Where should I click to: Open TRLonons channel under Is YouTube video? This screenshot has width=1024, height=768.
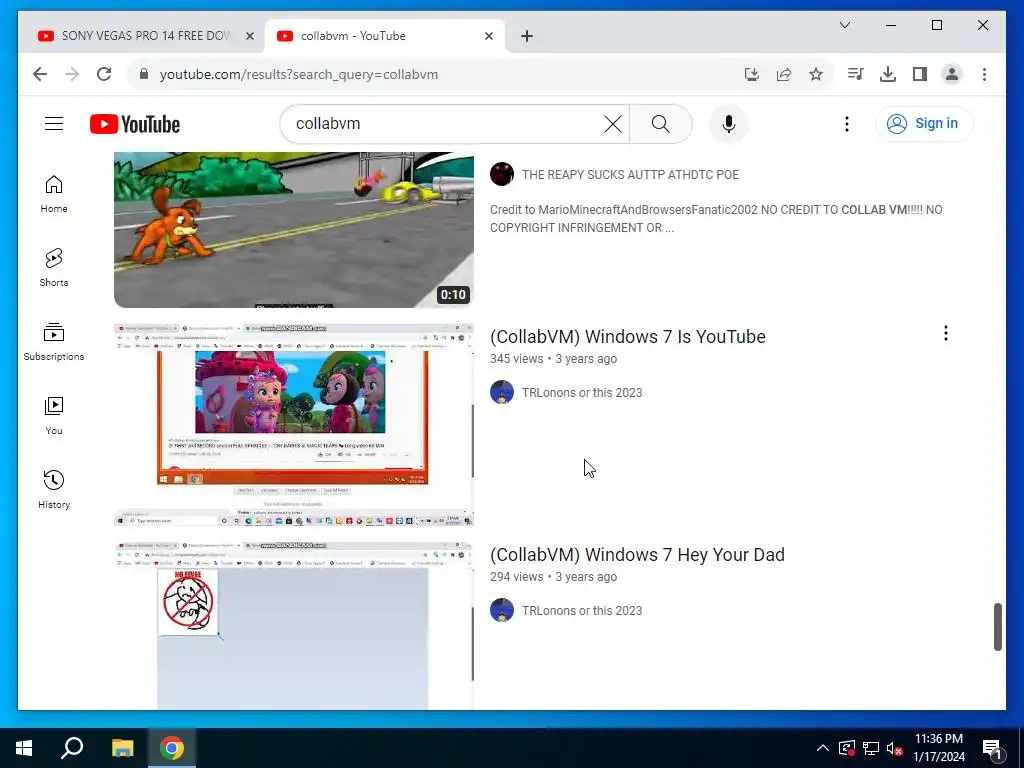(582, 392)
